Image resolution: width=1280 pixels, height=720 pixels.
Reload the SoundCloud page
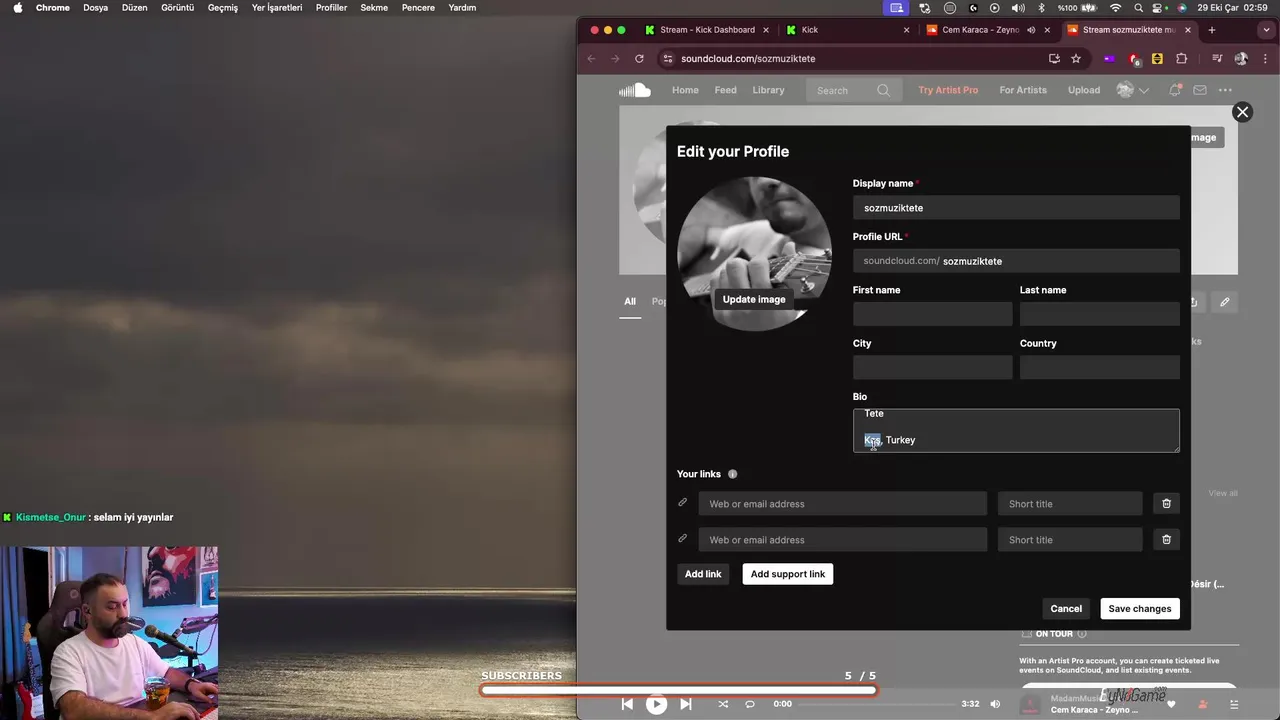(x=639, y=59)
